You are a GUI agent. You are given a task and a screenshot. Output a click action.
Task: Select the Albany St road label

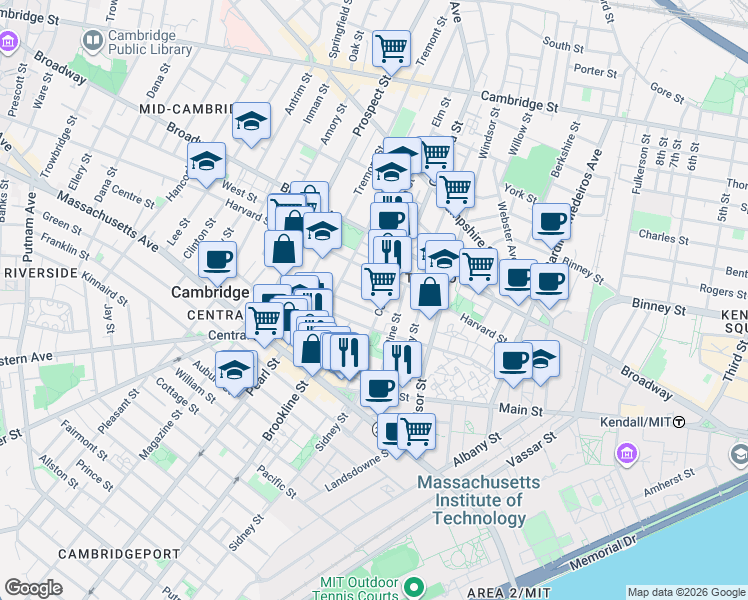(x=477, y=449)
